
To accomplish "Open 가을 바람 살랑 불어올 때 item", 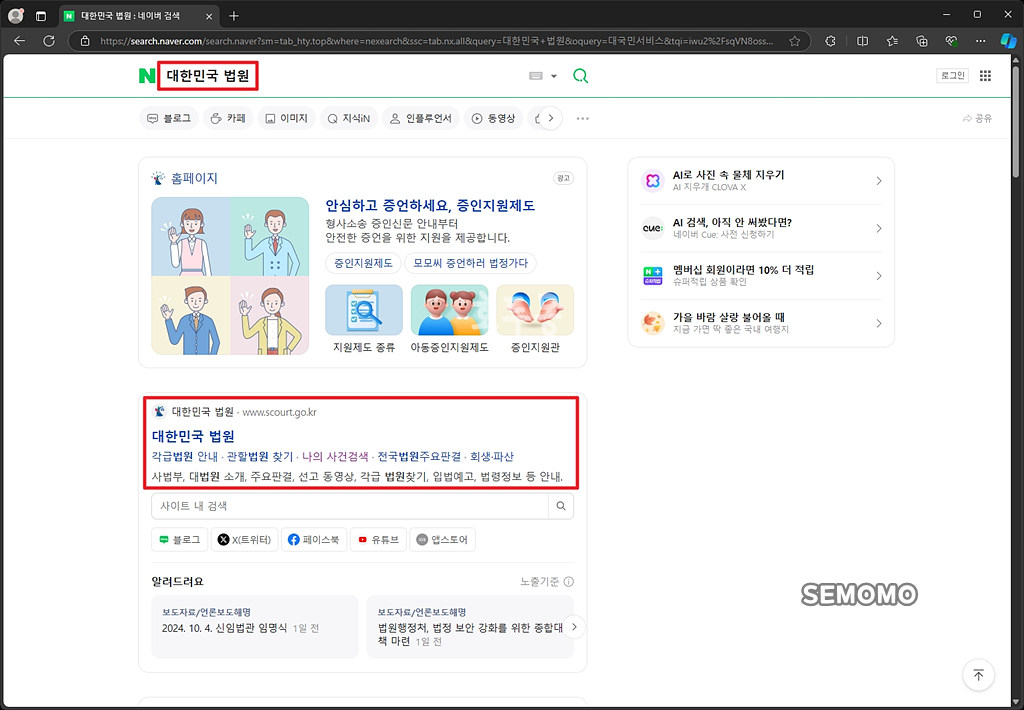I will (x=761, y=323).
